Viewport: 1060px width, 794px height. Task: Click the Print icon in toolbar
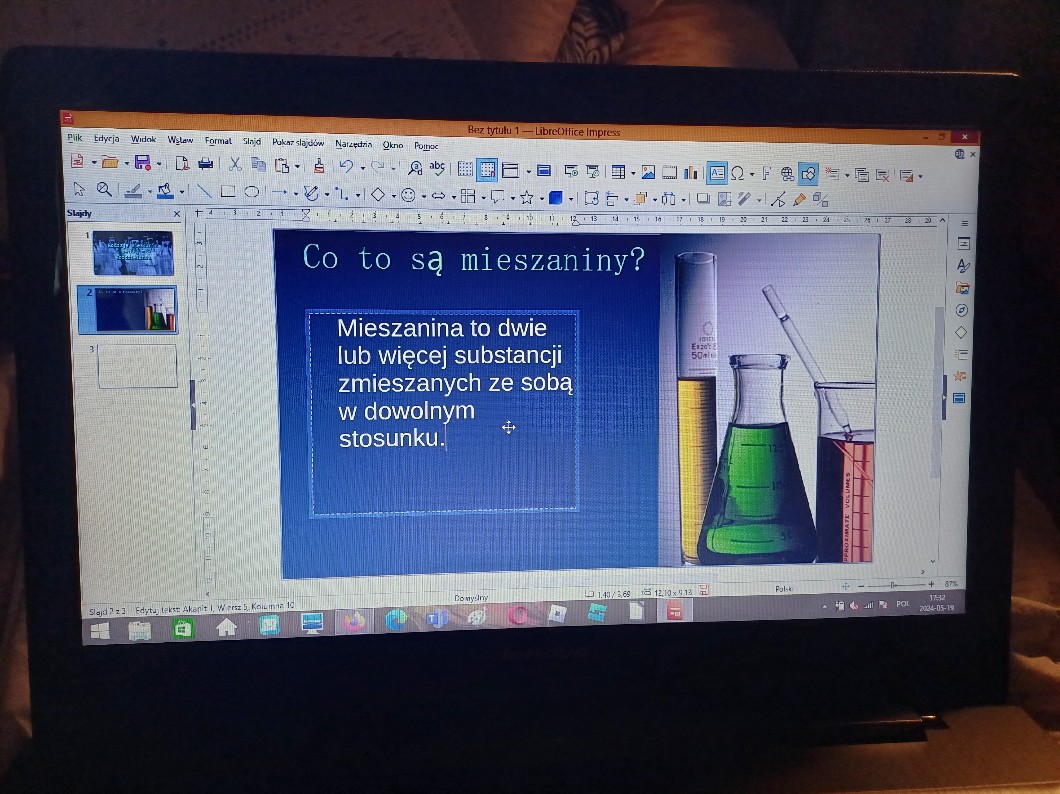pos(206,164)
